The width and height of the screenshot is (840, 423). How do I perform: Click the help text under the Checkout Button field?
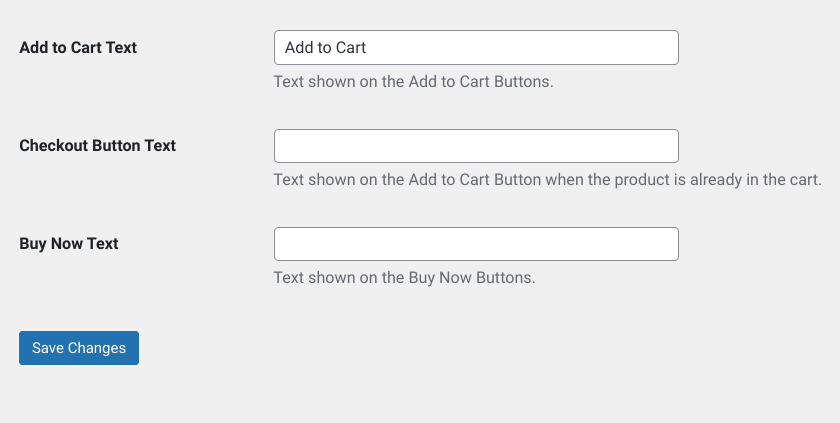(548, 180)
